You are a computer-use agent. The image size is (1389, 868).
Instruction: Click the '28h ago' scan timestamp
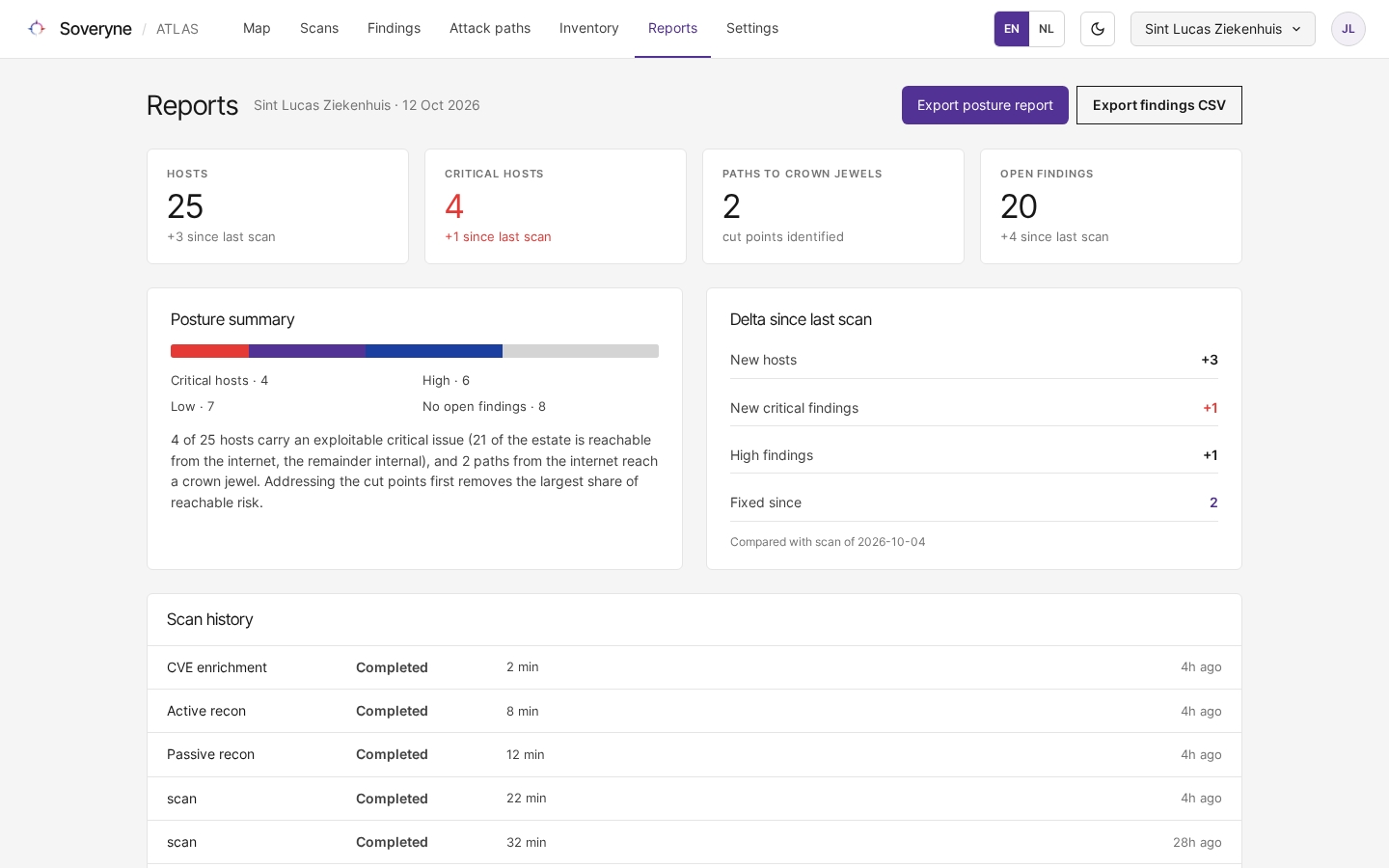tap(1197, 843)
